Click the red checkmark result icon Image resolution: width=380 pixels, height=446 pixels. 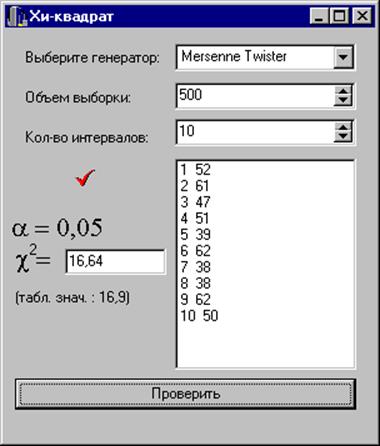[x=85, y=177]
